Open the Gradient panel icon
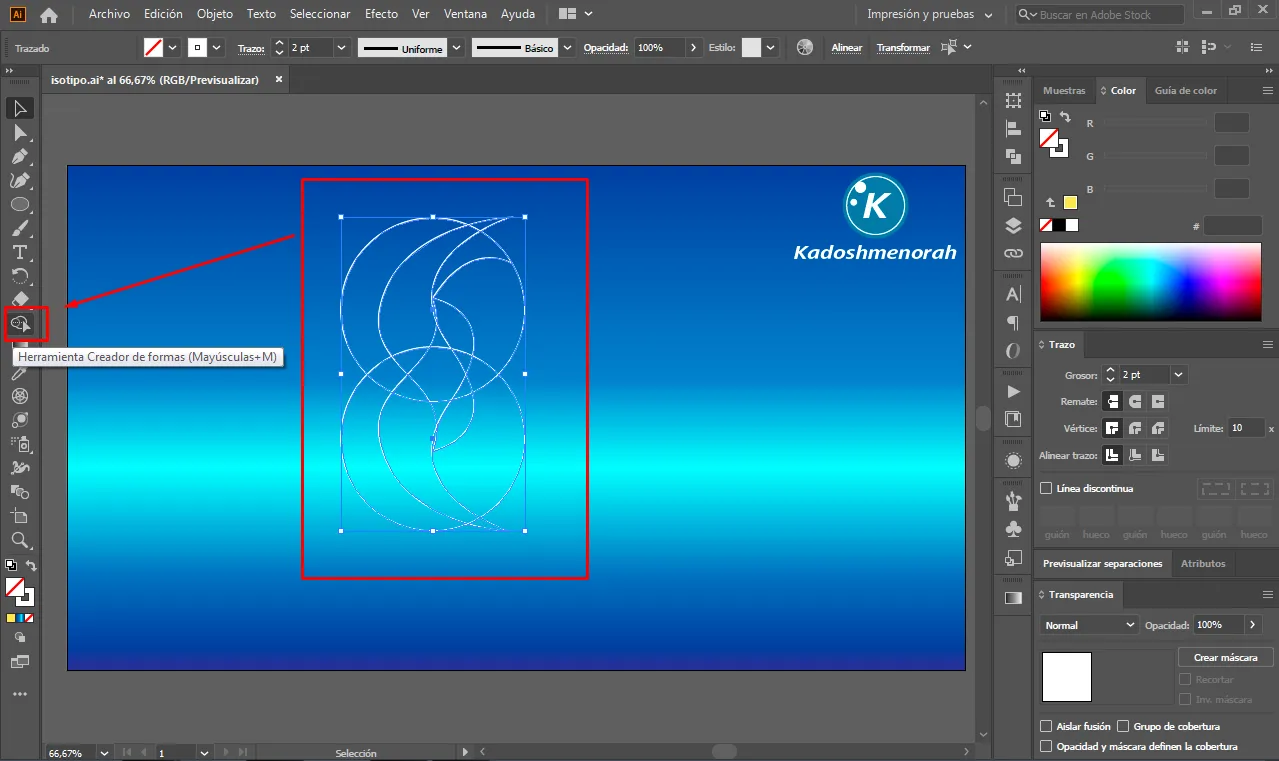The image size is (1279, 761). click(x=1013, y=598)
